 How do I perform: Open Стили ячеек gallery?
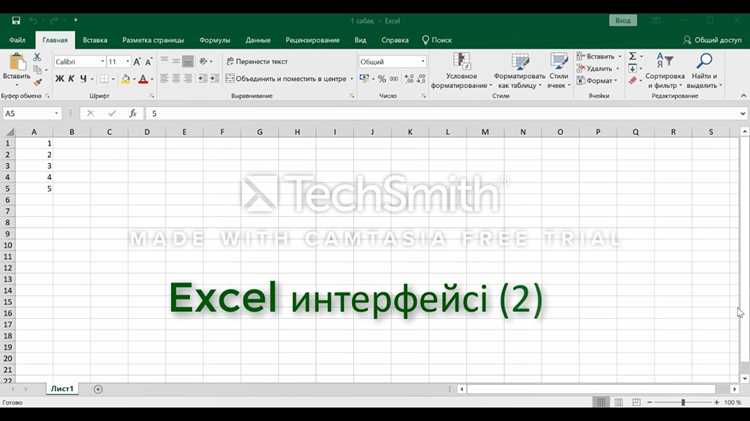tap(559, 71)
